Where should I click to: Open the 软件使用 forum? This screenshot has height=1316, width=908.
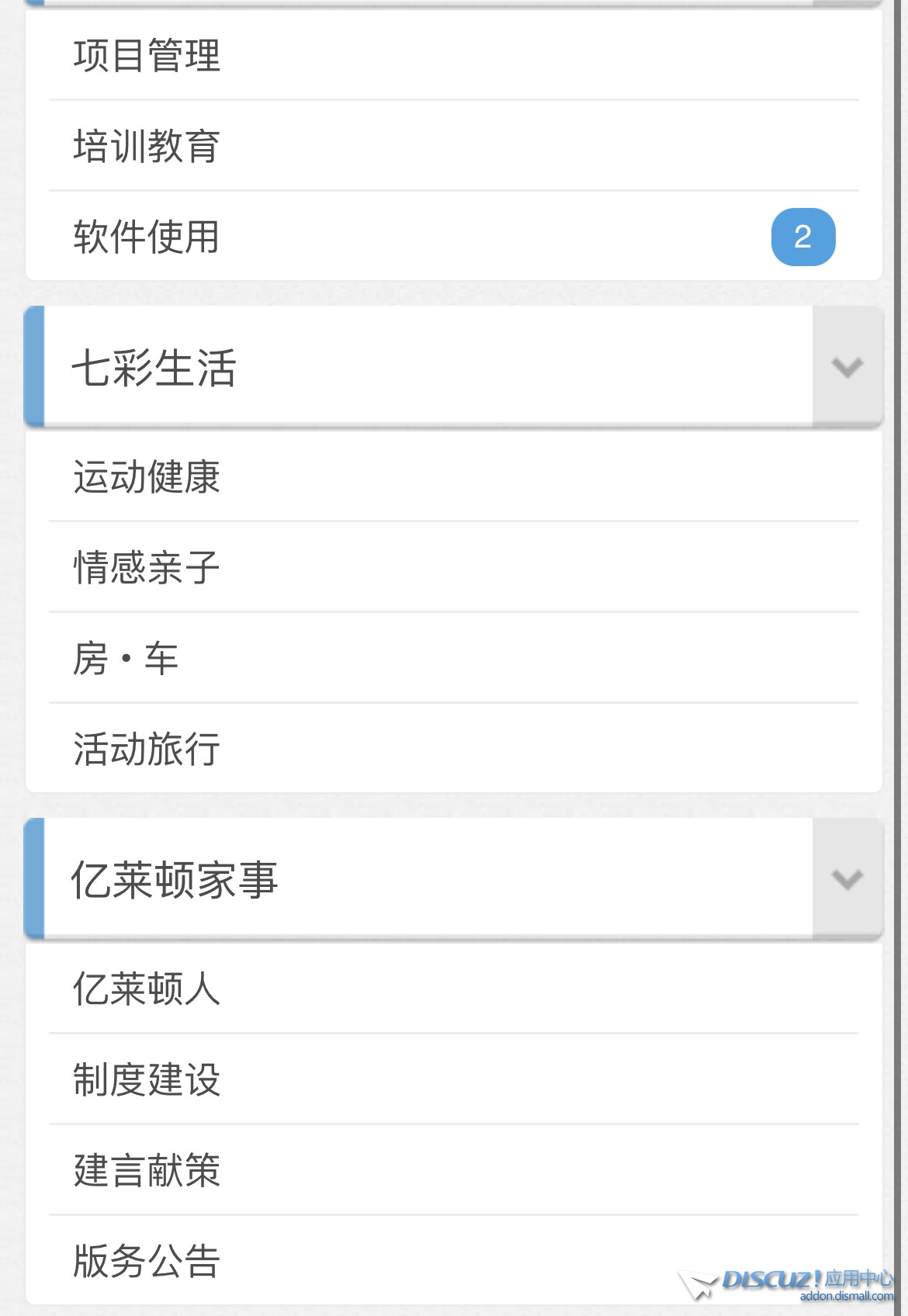(147, 237)
